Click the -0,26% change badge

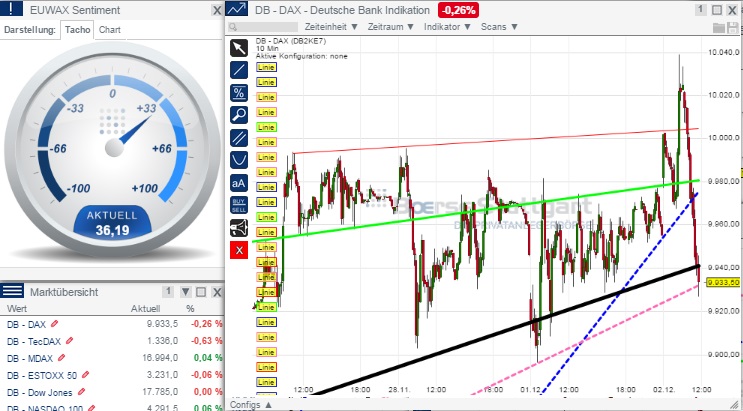458,10
